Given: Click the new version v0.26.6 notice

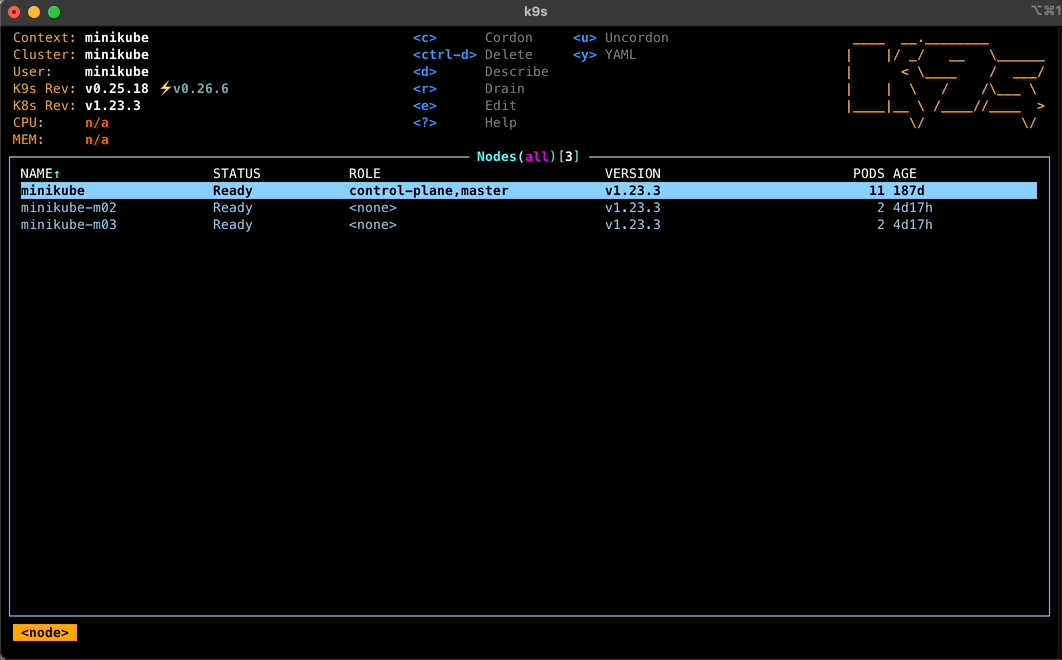Looking at the screenshot, I should (200, 88).
